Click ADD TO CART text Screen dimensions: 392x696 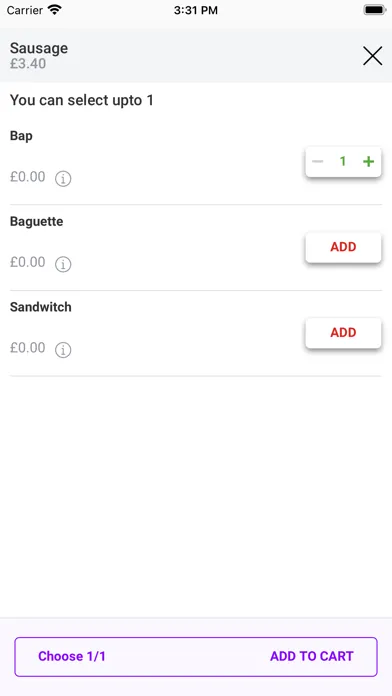coord(312,656)
